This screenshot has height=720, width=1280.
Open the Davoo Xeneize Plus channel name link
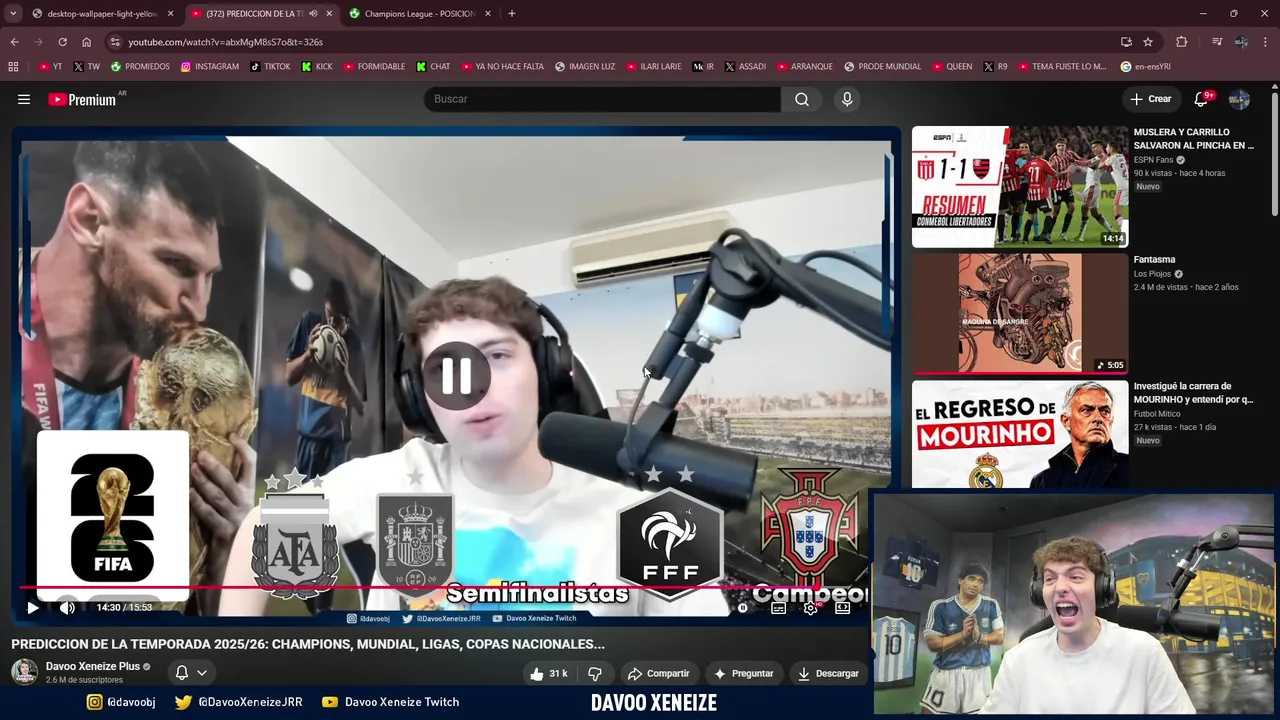click(x=93, y=666)
